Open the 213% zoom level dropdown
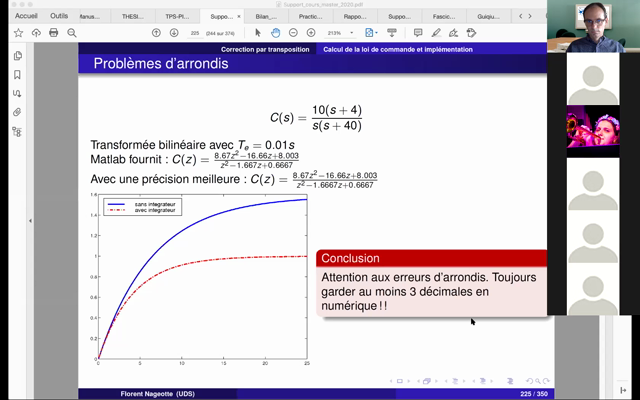Screen dimensions: 640x400 point(338,33)
